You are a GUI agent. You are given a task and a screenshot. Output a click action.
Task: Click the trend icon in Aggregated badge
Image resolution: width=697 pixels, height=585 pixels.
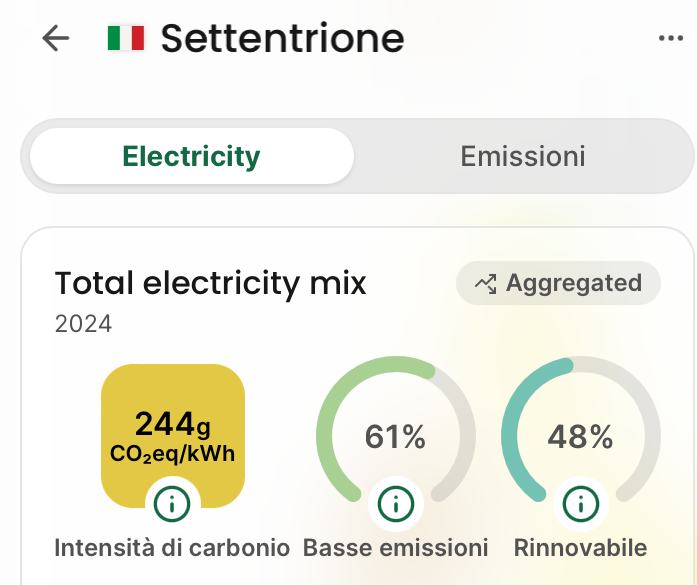[x=485, y=284]
